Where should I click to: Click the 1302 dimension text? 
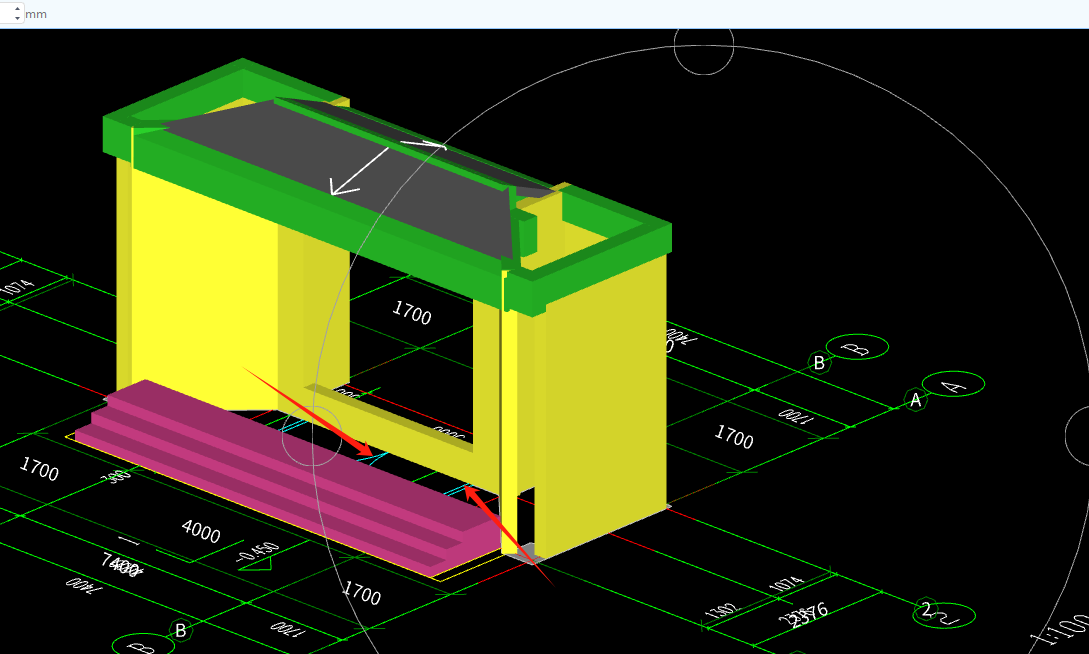[x=722, y=612]
